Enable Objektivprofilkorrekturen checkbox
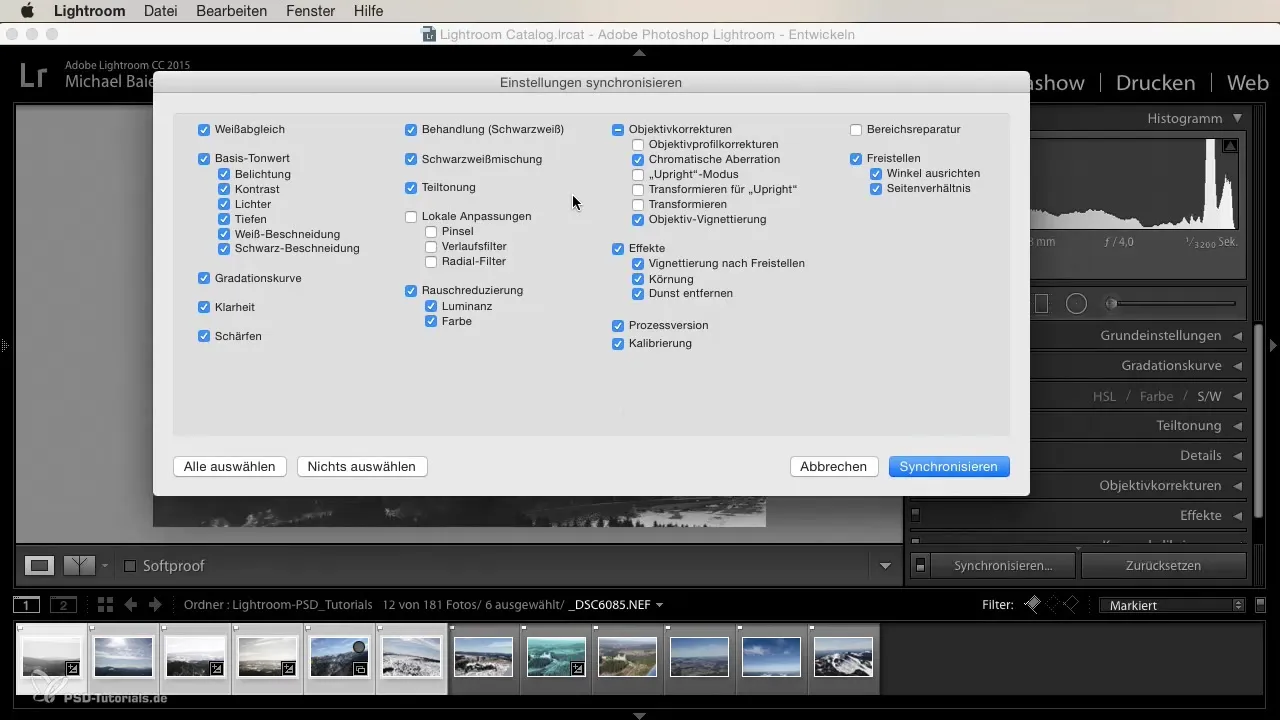Screen dimensions: 1280x720 638,144
